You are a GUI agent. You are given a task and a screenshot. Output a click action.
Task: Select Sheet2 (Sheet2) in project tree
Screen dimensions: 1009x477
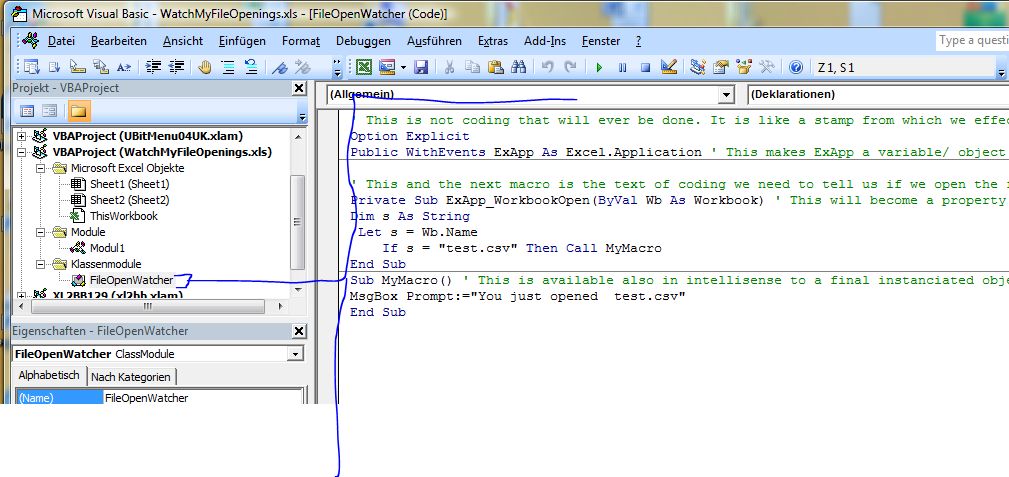pyautogui.click(x=129, y=200)
